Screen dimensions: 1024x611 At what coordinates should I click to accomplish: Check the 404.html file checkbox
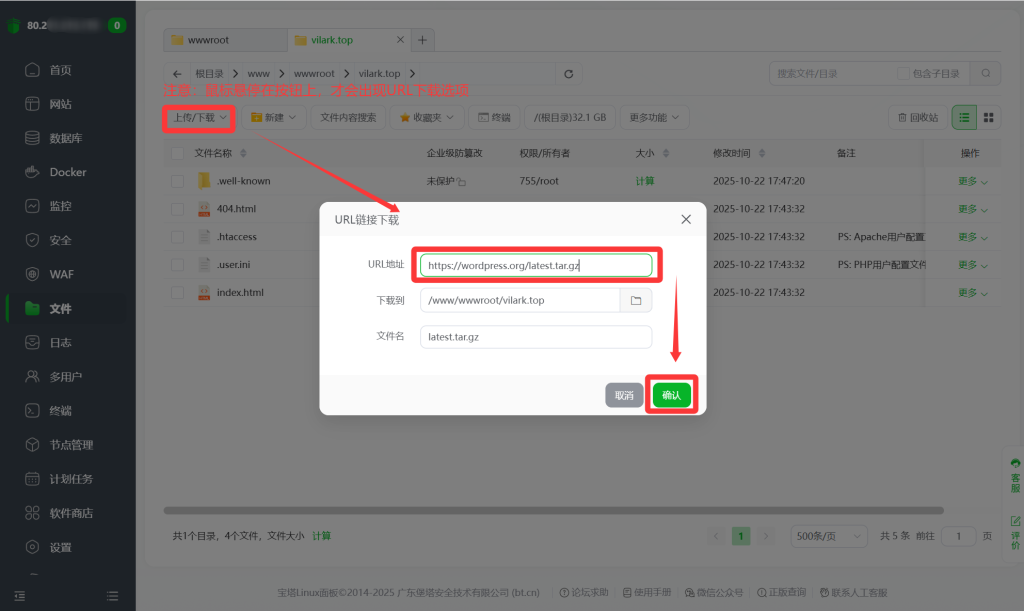(177, 208)
